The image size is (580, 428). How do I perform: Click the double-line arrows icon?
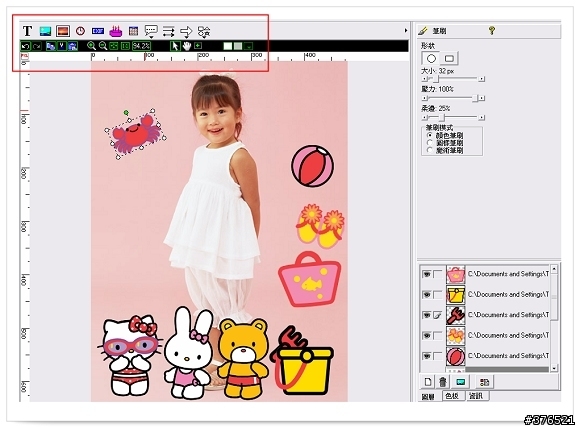[168, 31]
